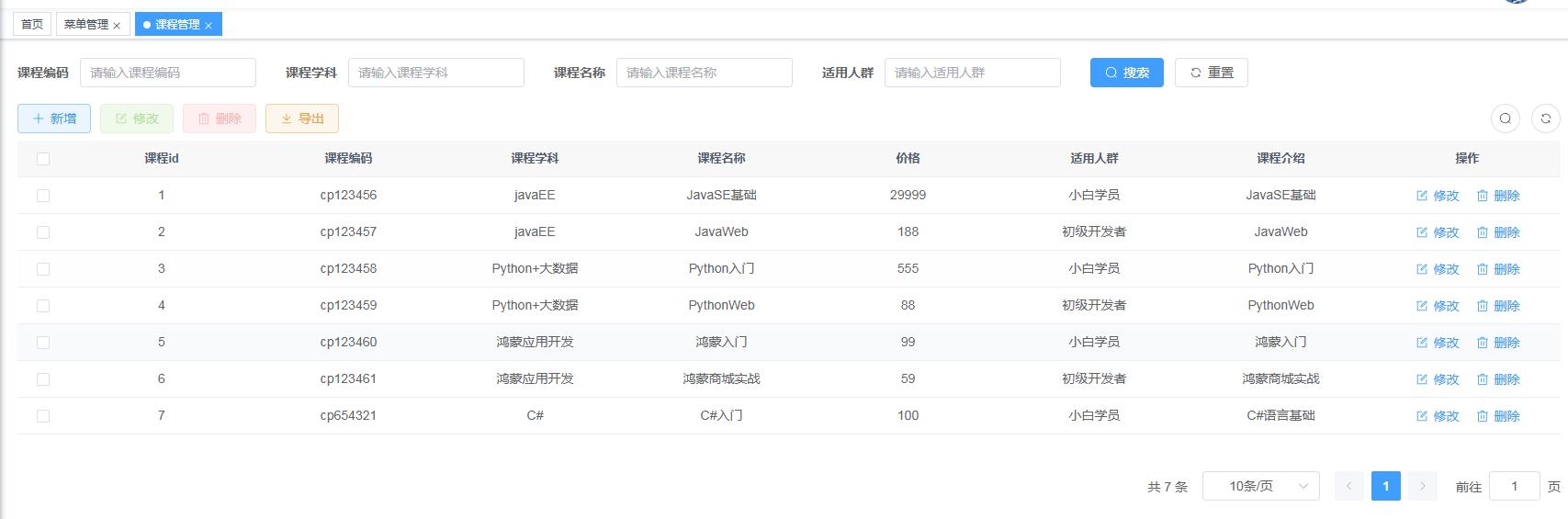Screen dimensions: 1568x519
Task: Click the green 修改 toolbar button
Action: point(137,118)
